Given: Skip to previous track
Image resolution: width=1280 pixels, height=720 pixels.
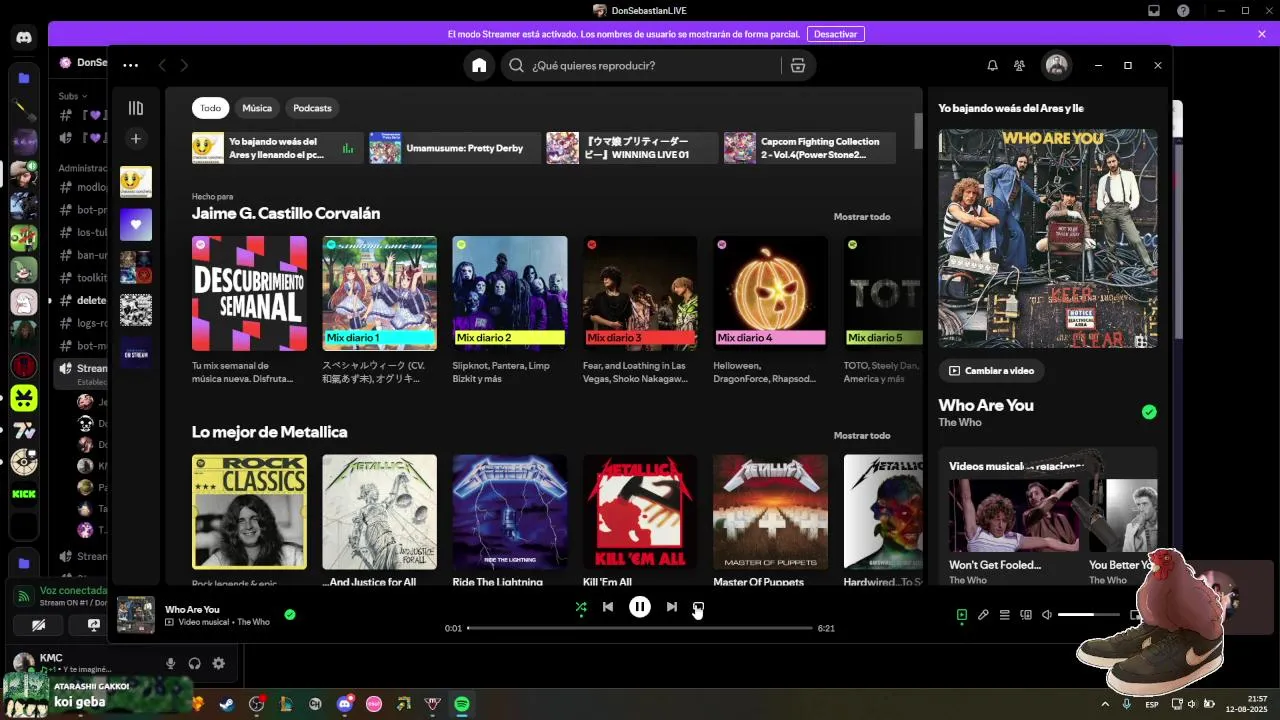Looking at the screenshot, I should pos(608,607).
